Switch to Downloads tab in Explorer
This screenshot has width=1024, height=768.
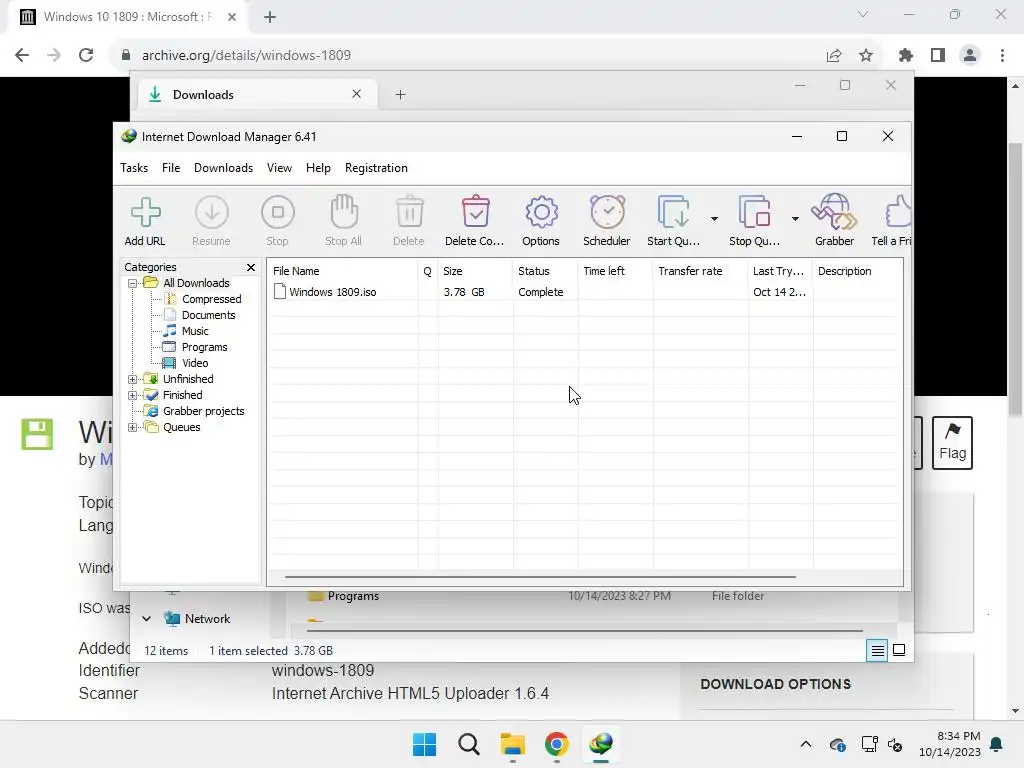coord(258,95)
